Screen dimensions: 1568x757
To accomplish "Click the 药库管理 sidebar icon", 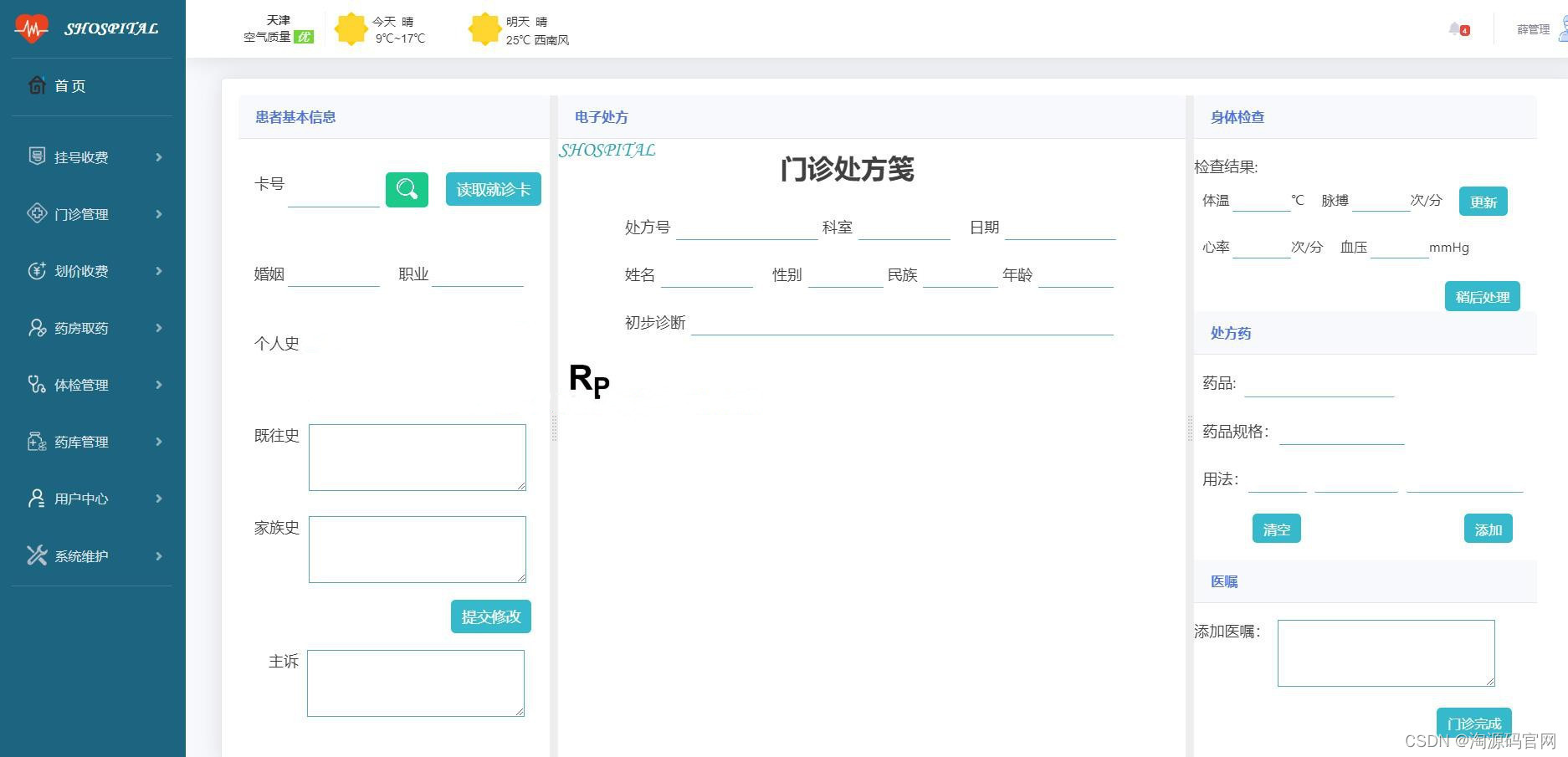I will click(37, 441).
